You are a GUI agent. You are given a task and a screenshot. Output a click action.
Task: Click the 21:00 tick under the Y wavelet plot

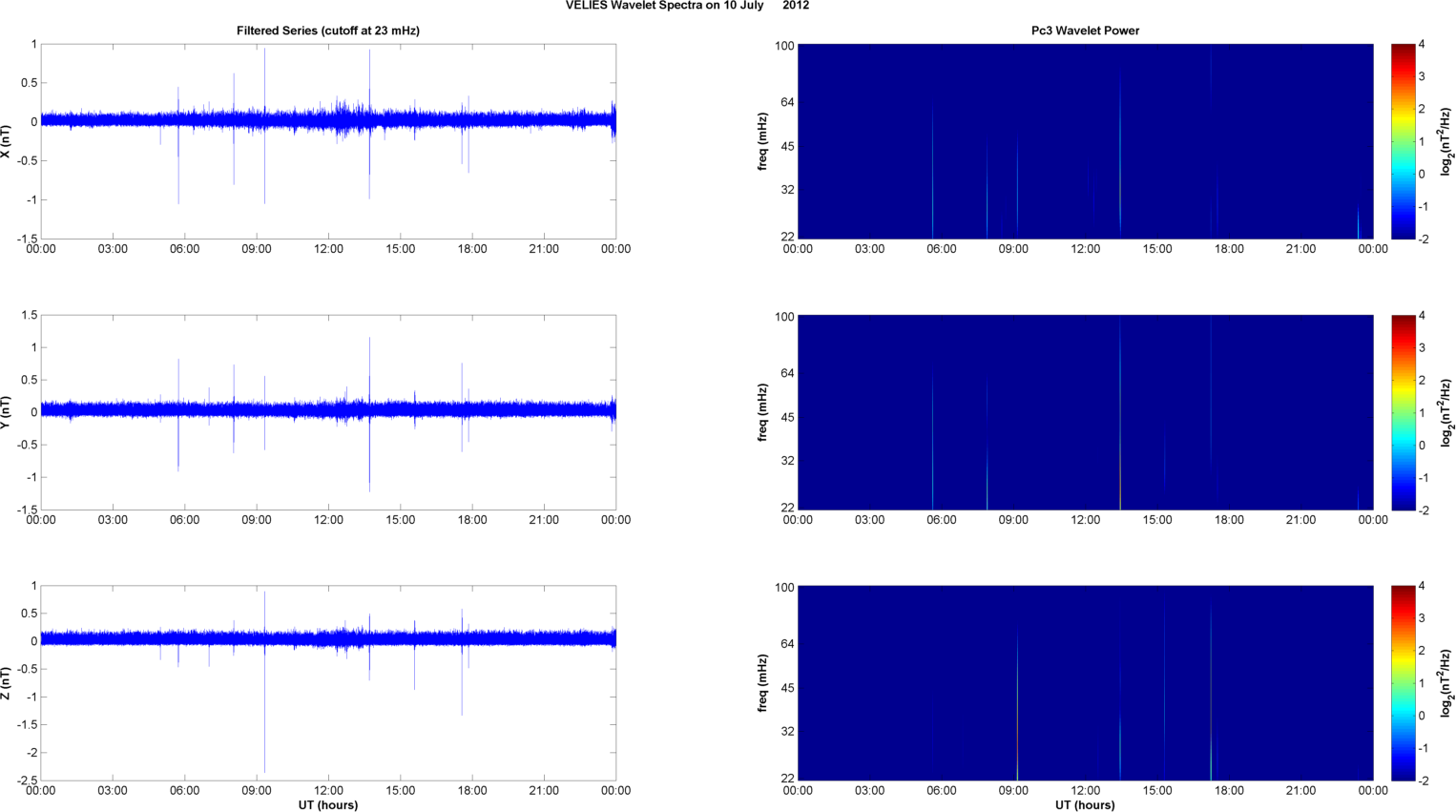1300,520
